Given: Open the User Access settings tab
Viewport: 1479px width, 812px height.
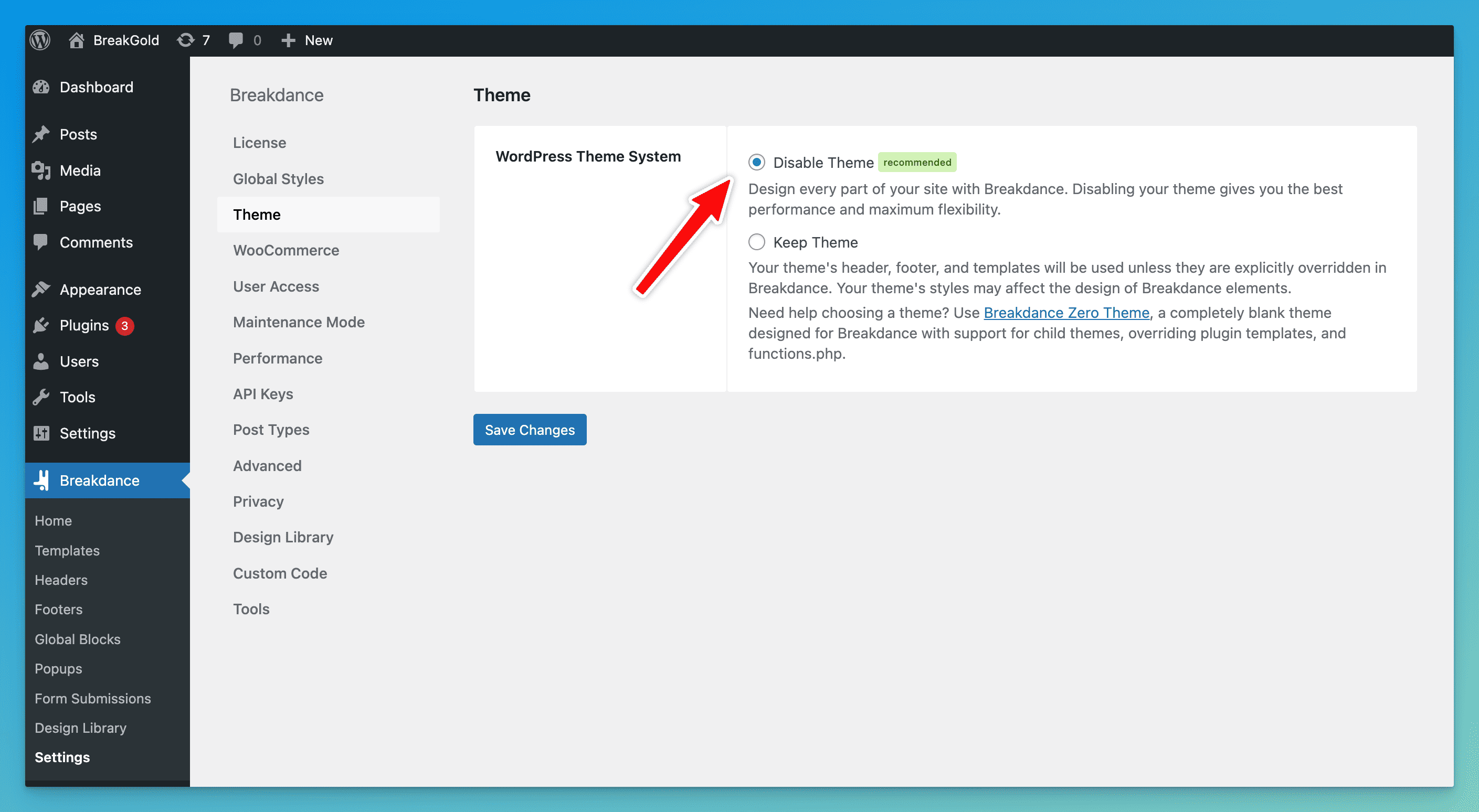Looking at the screenshot, I should click(329, 286).
